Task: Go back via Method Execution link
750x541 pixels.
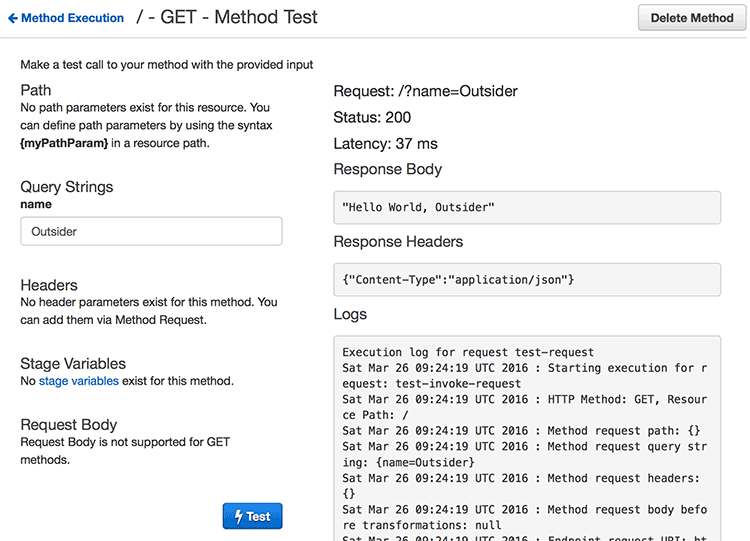Action: (72, 18)
